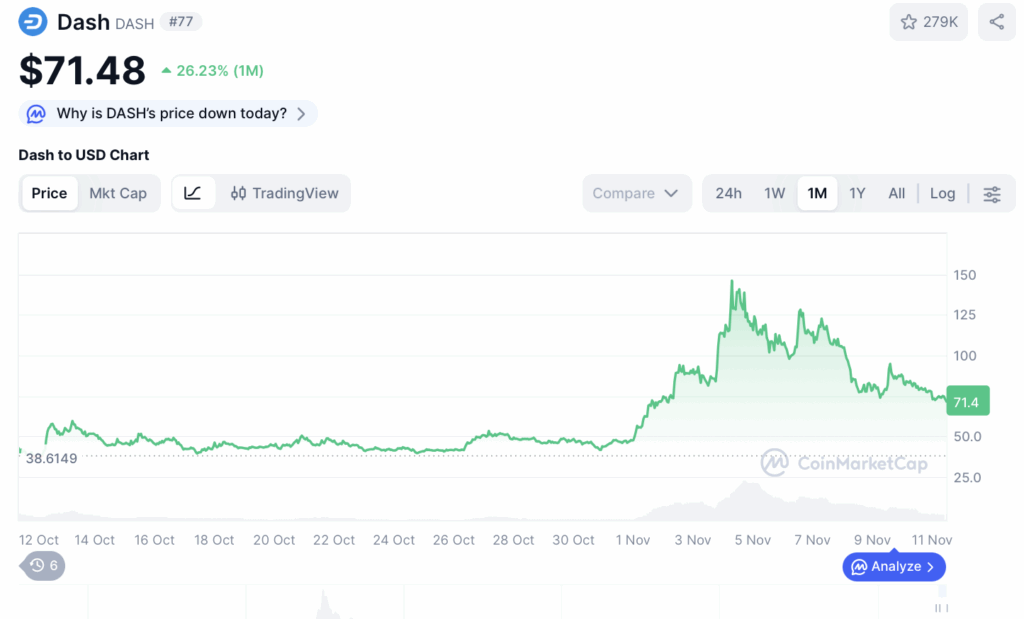This screenshot has width=1024, height=619.
Task: Add Dash to watchlist via star button
Action: (928, 22)
